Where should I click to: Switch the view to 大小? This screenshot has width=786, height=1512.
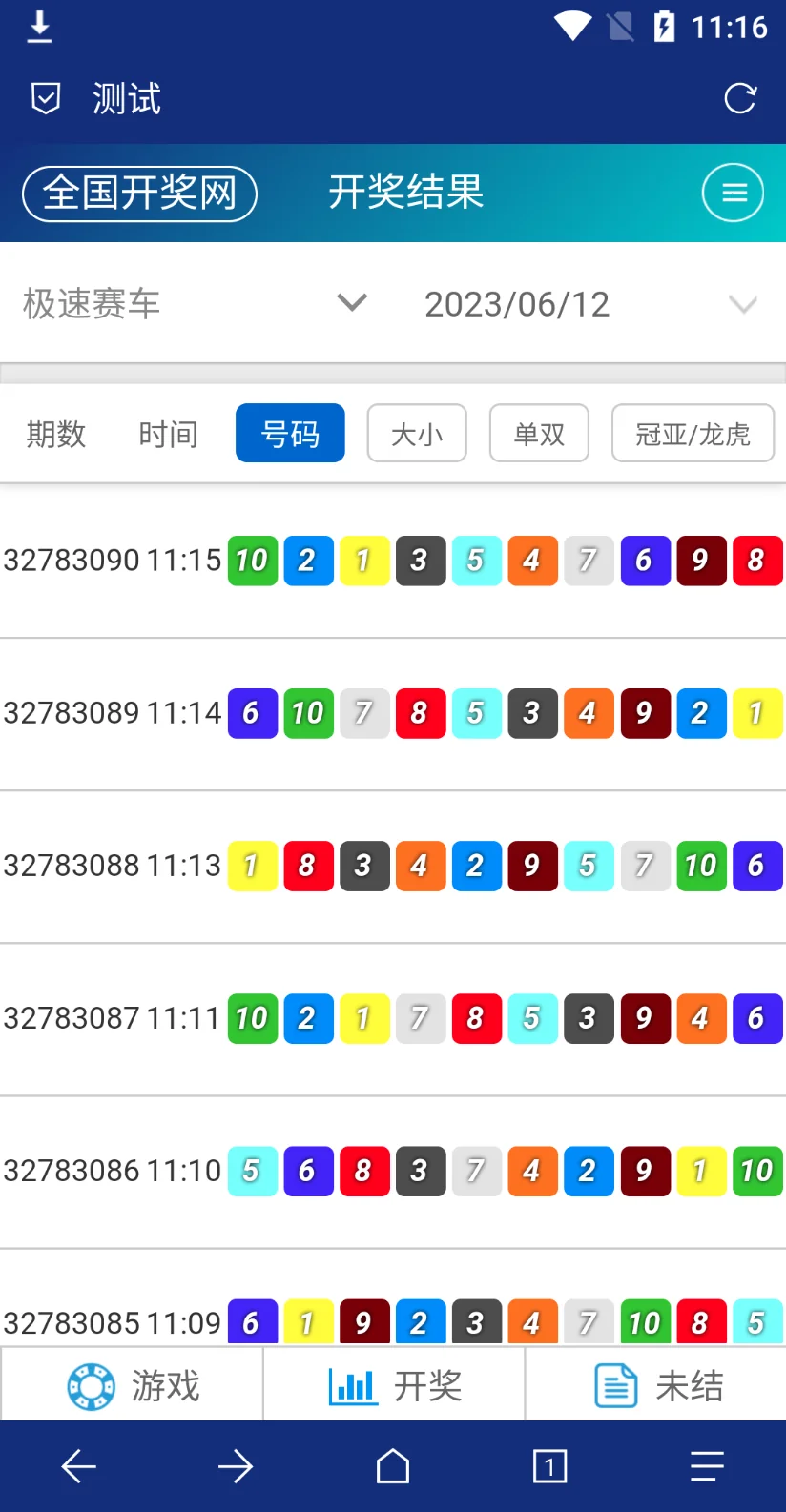click(x=417, y=434)
